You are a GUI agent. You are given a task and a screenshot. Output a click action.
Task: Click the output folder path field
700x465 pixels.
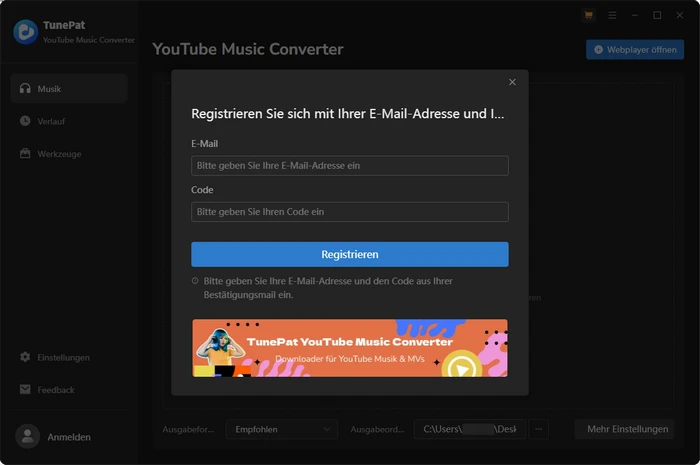[470, 429]
